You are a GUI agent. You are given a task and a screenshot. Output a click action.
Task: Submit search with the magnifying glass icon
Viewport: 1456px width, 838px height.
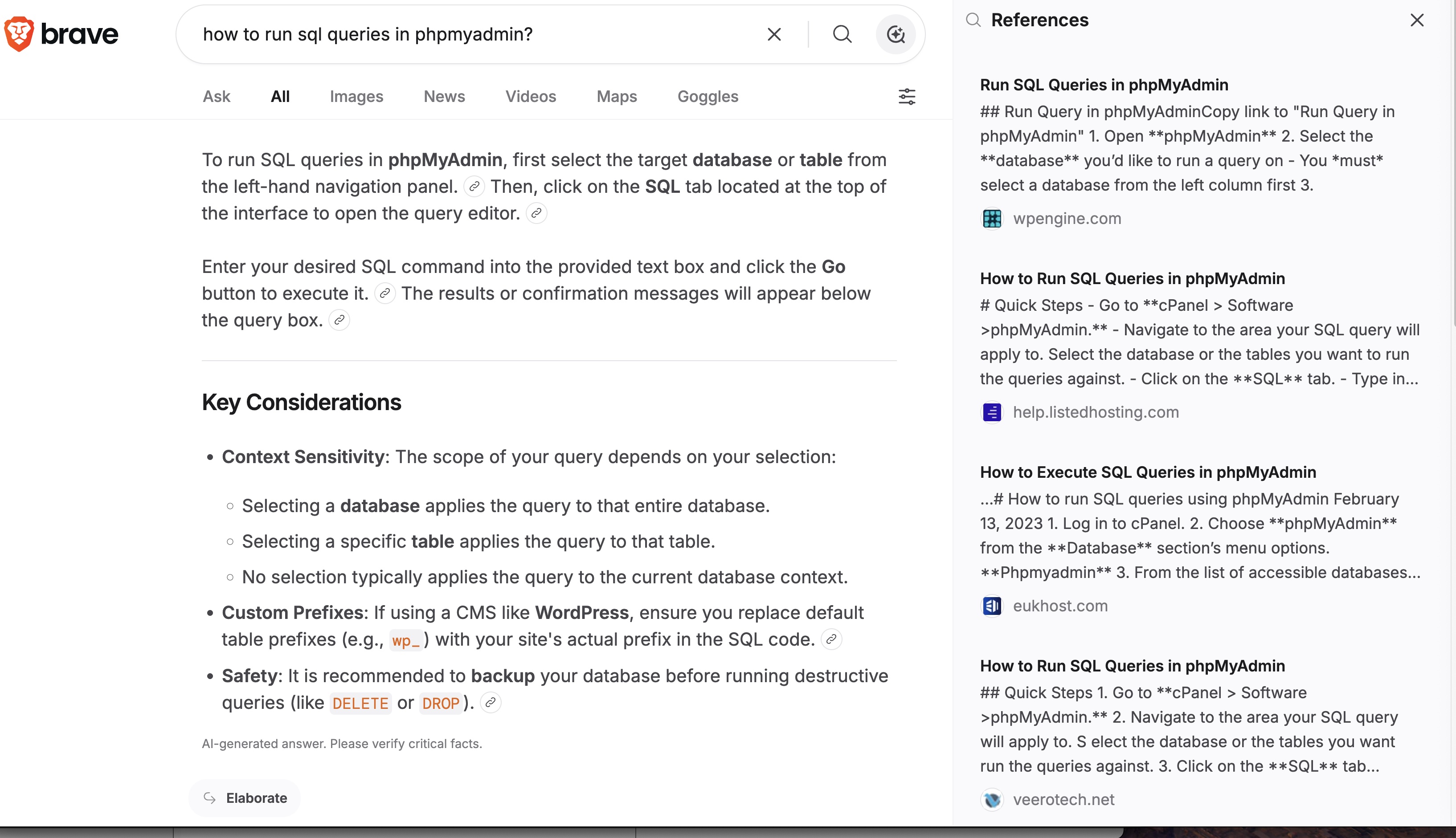pyautogui.click(x=842, y=35)
